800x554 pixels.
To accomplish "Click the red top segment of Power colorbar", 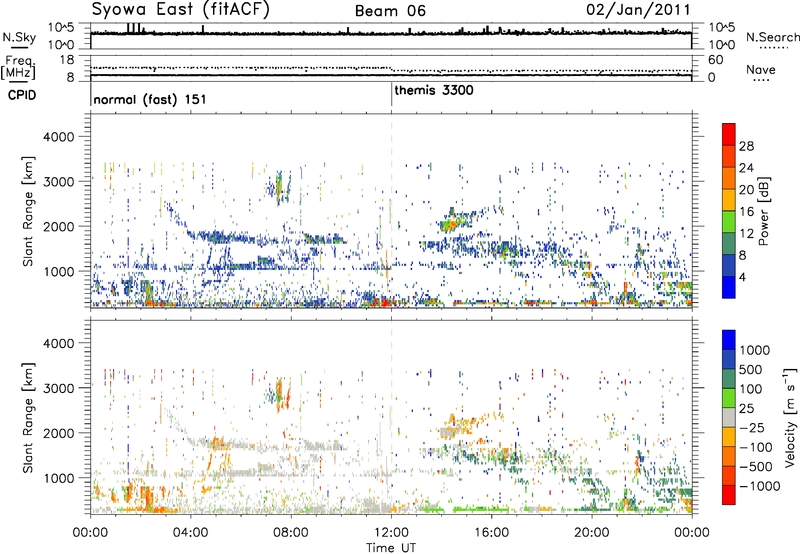I will coord(729,134).
